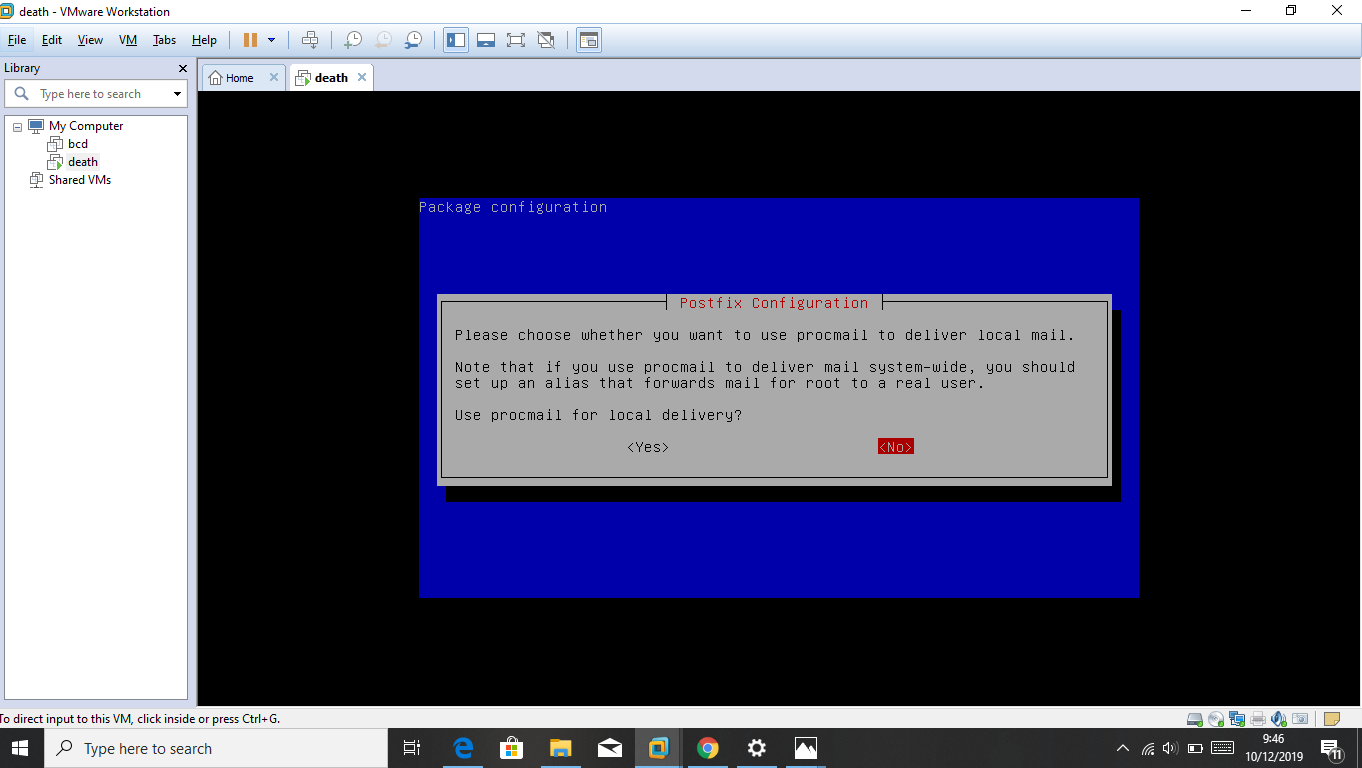Open the Action Center notifications
1362x768 pixels.
[1332, 748]
